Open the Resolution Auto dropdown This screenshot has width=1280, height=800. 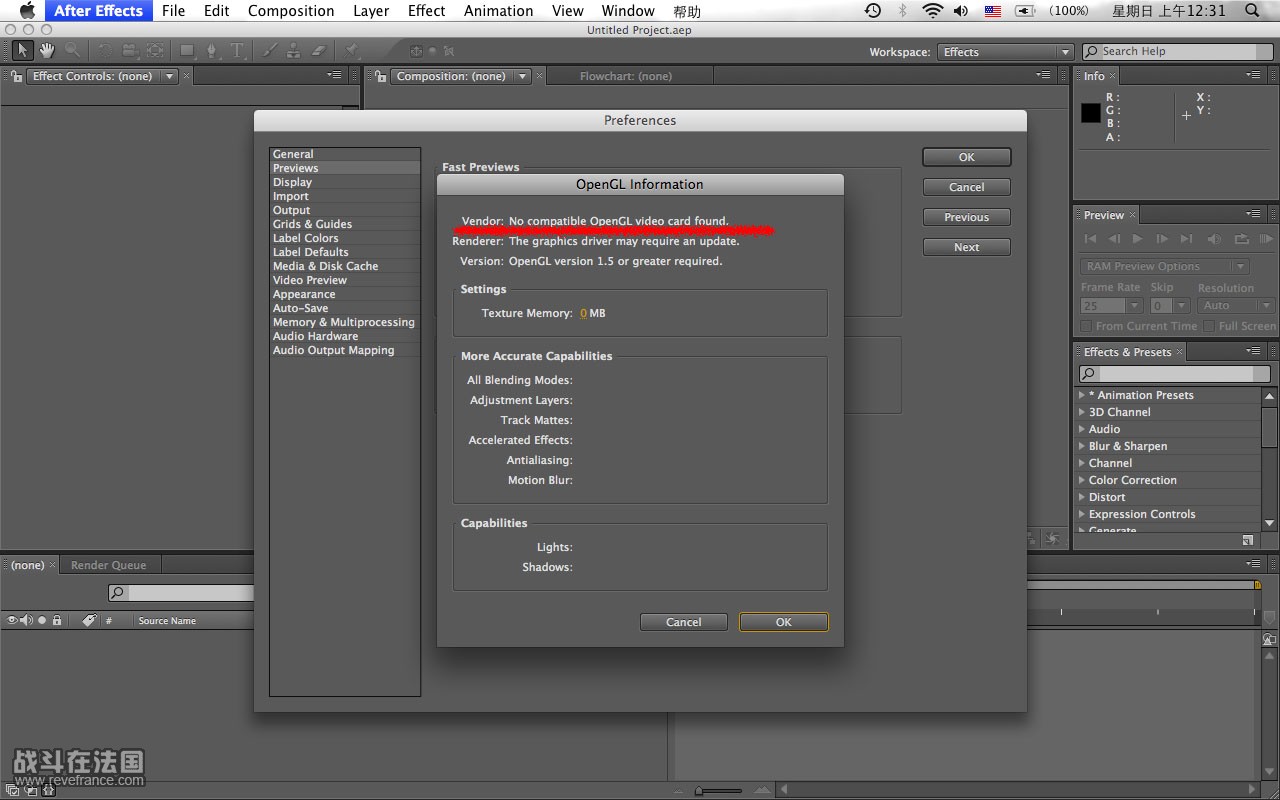tap(1236, 306)
